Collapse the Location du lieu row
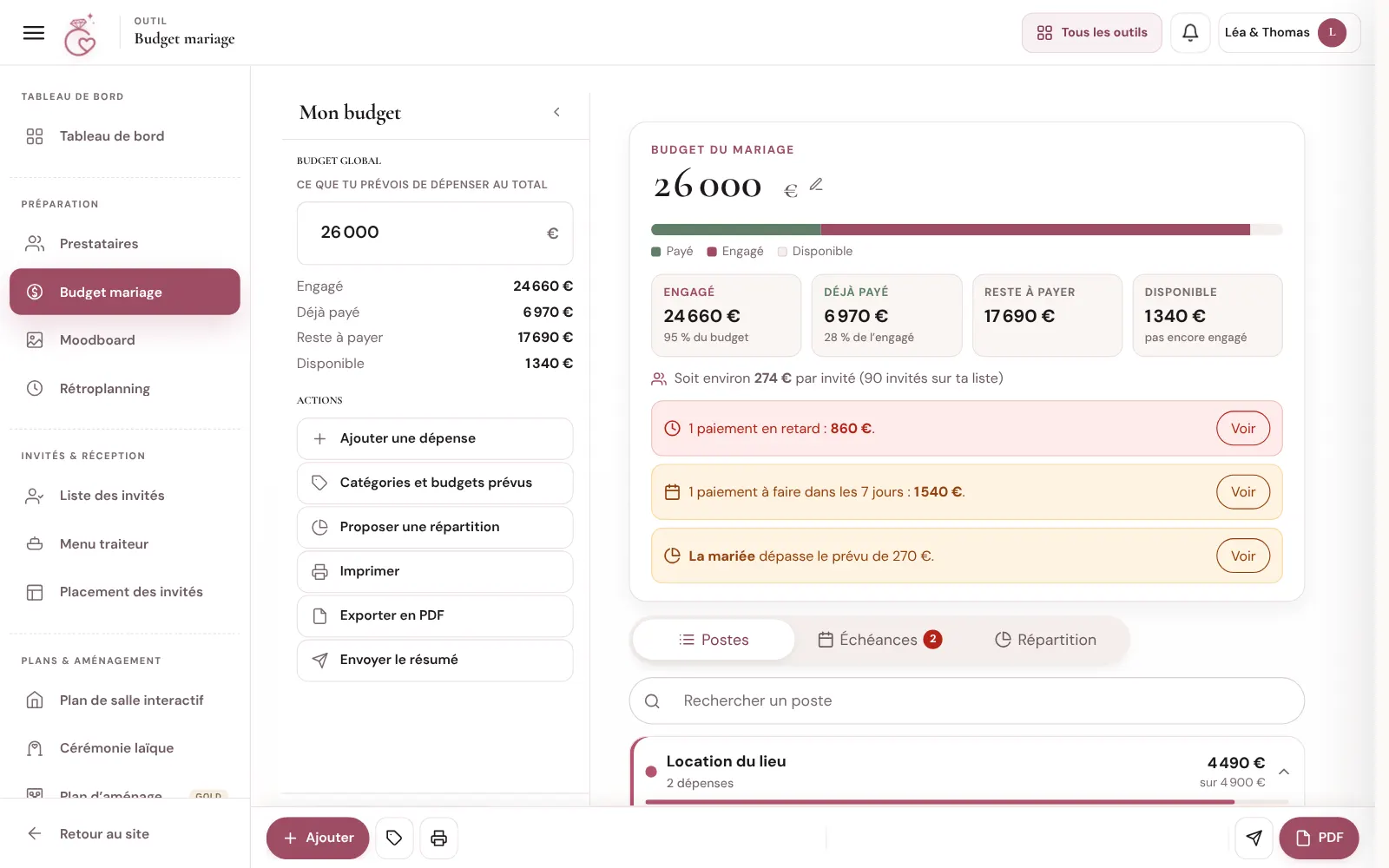The width and height of the screenshot is (1389, 868). coord(1284,772)
